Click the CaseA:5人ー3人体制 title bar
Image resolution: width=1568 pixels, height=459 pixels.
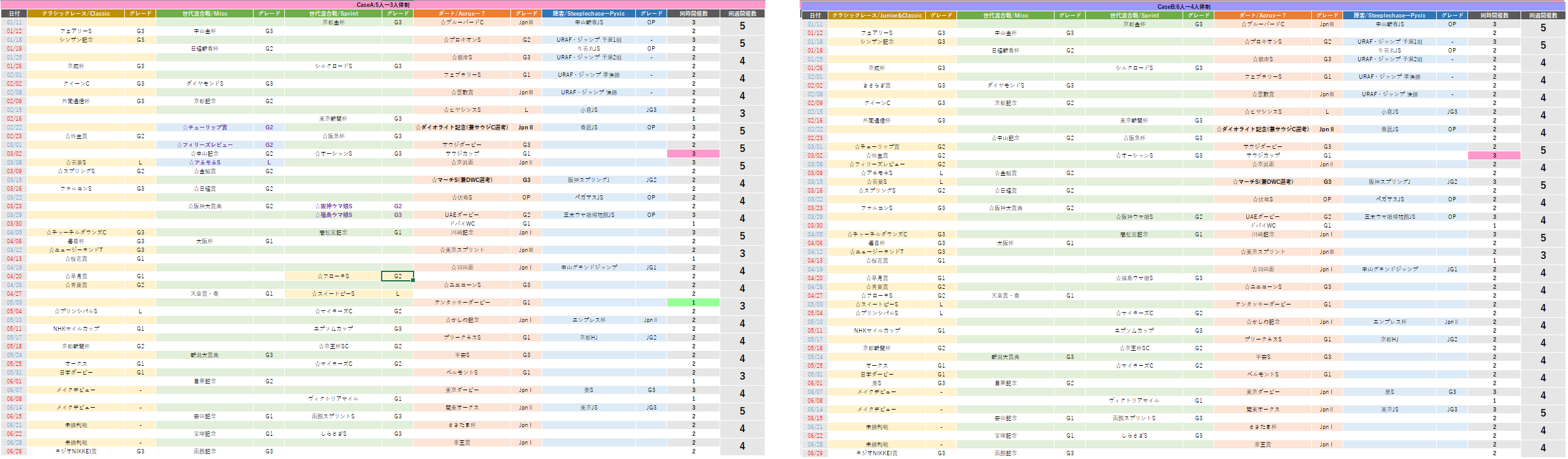(383, 4)
